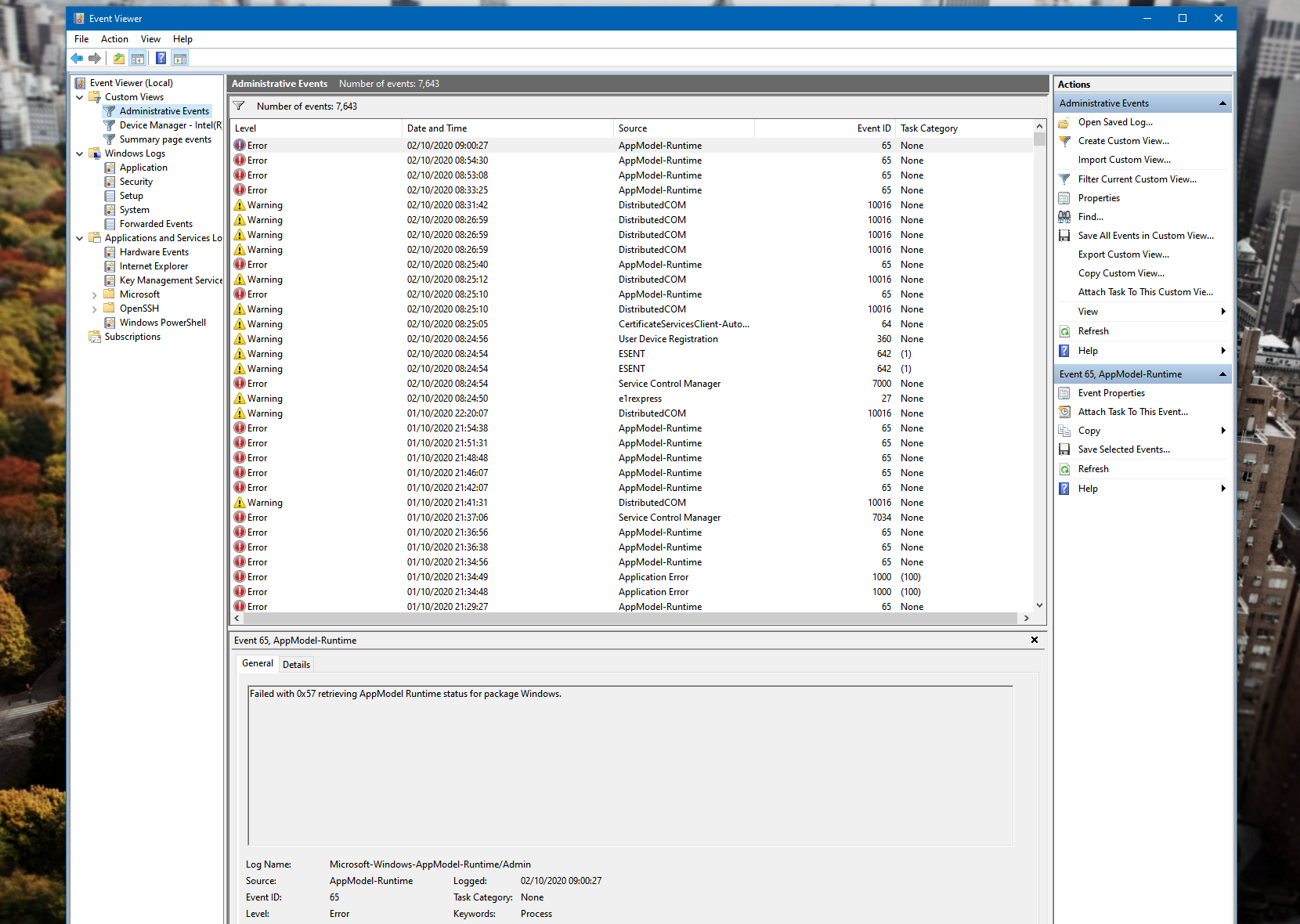Select the e1rexpress warning event row

(x=632, y=399)
